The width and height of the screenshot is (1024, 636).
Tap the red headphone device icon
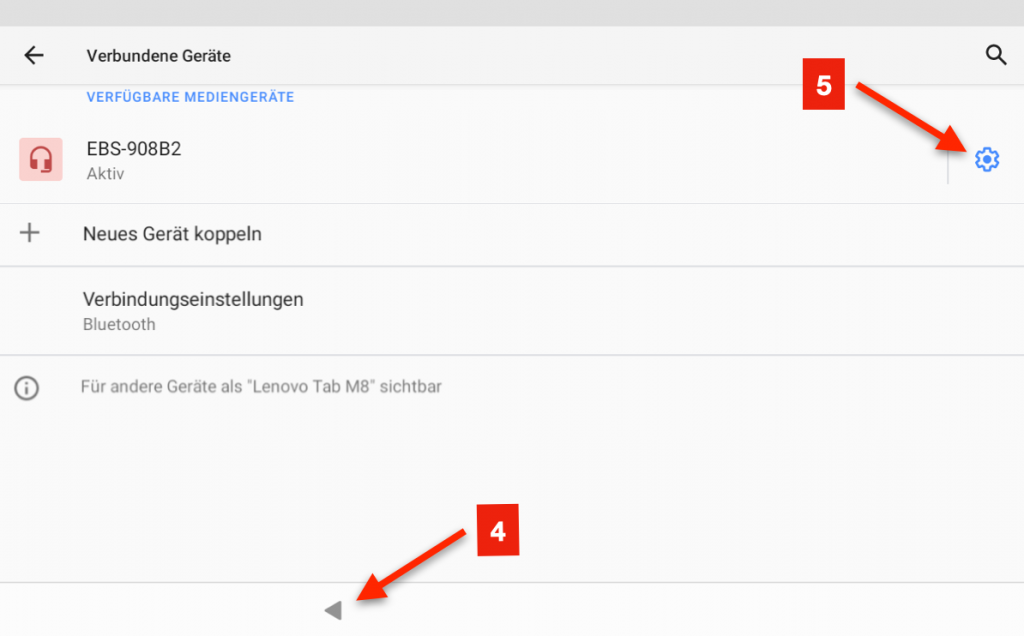41,160
